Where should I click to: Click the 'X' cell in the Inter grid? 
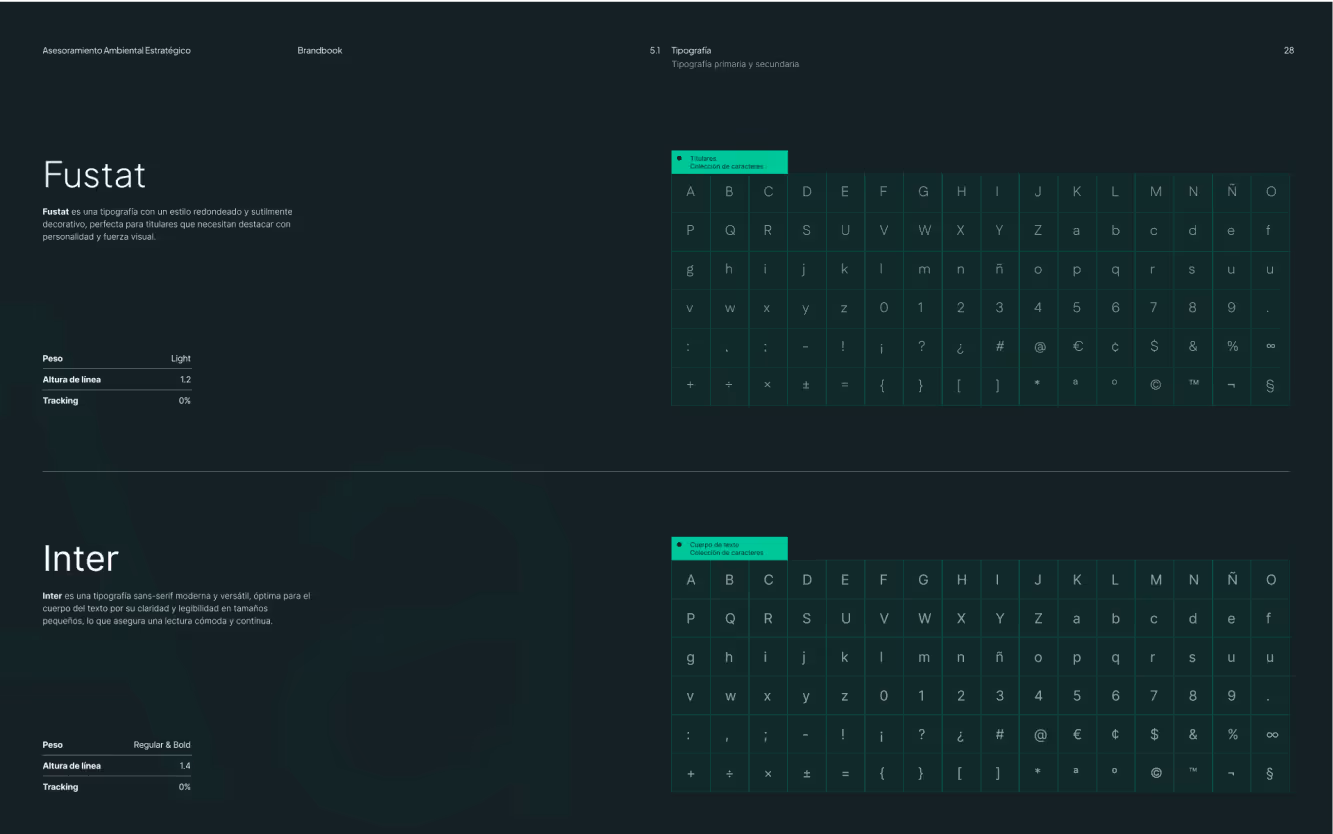[961, 618]
